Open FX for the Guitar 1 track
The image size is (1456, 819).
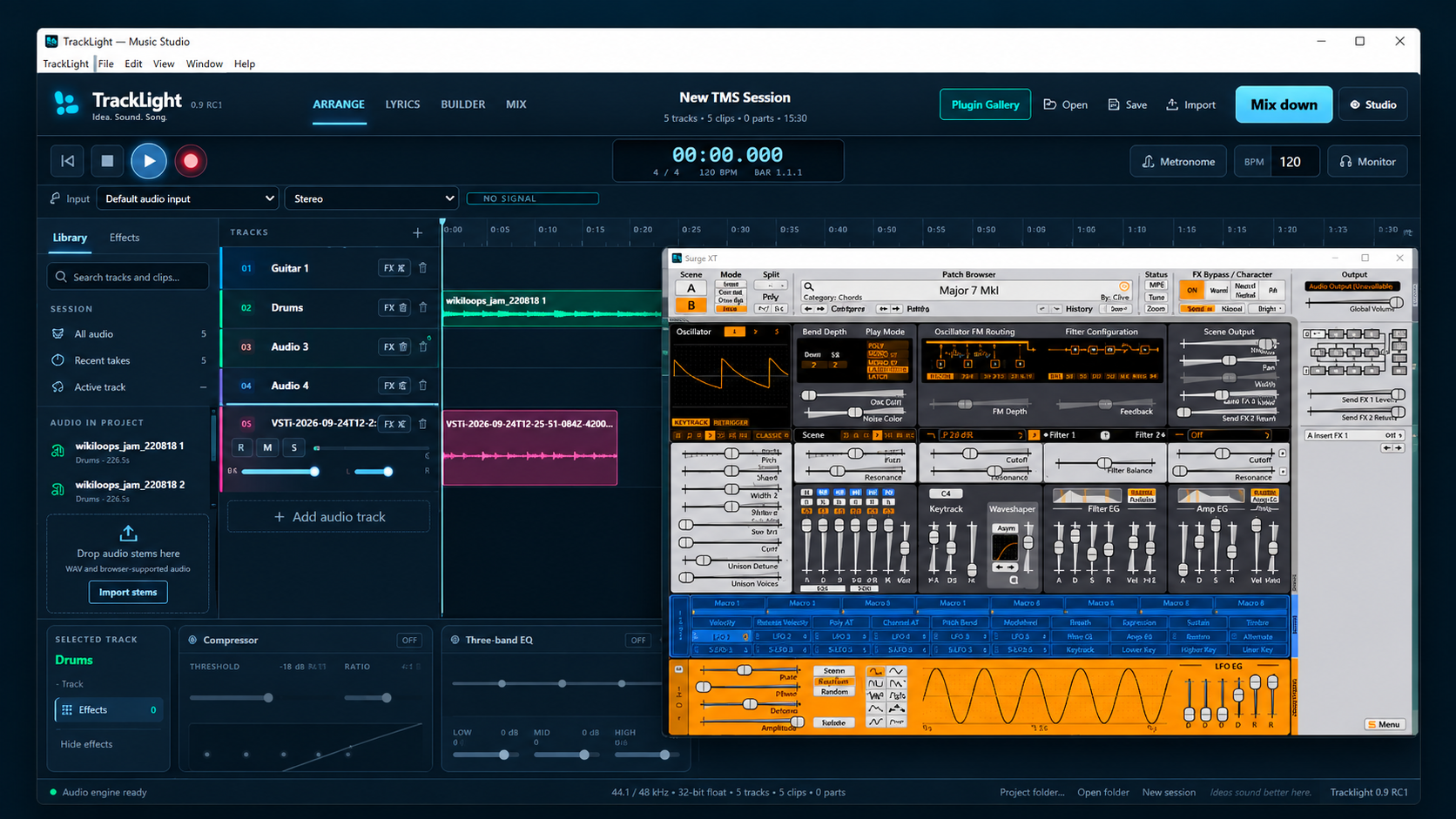[x=394, y=268]
